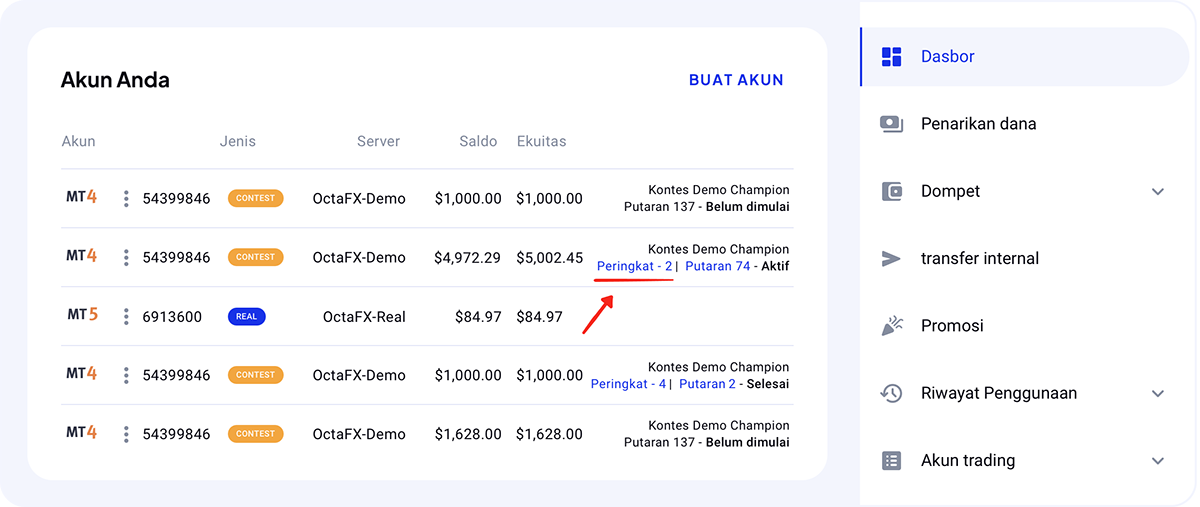Image resolution: width=1200 pixels, height=507 pixels.
Task: Open the Peringkat - 2 link
Action: click(634, 266)
